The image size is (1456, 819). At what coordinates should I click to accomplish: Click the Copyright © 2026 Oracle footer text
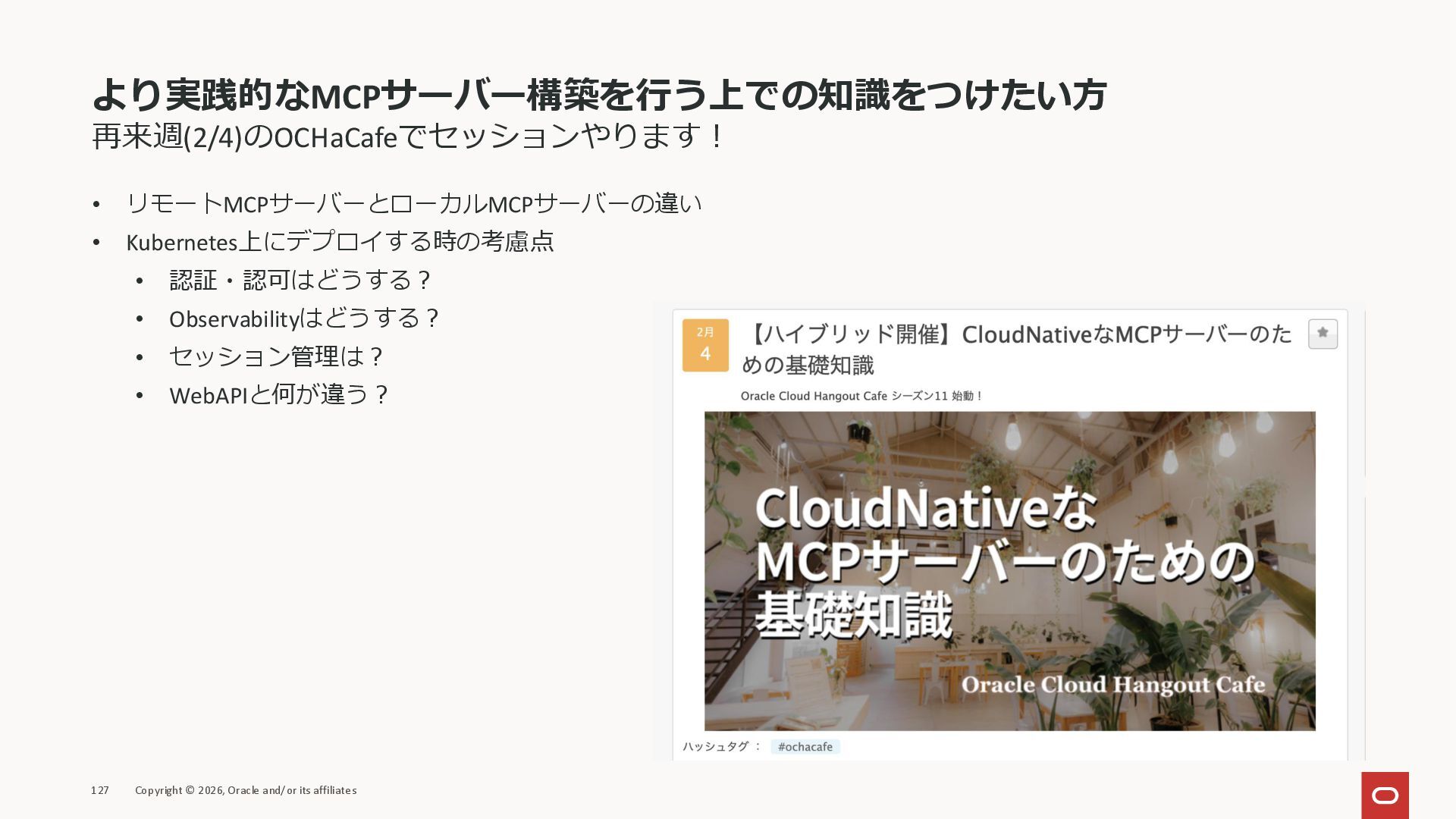[x=246, y=790]
